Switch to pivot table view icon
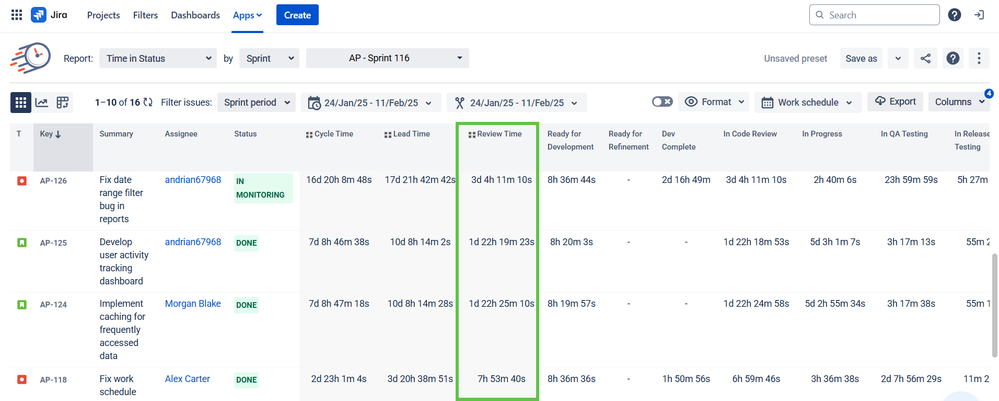 pyautogui.click(x=62, y=102)
